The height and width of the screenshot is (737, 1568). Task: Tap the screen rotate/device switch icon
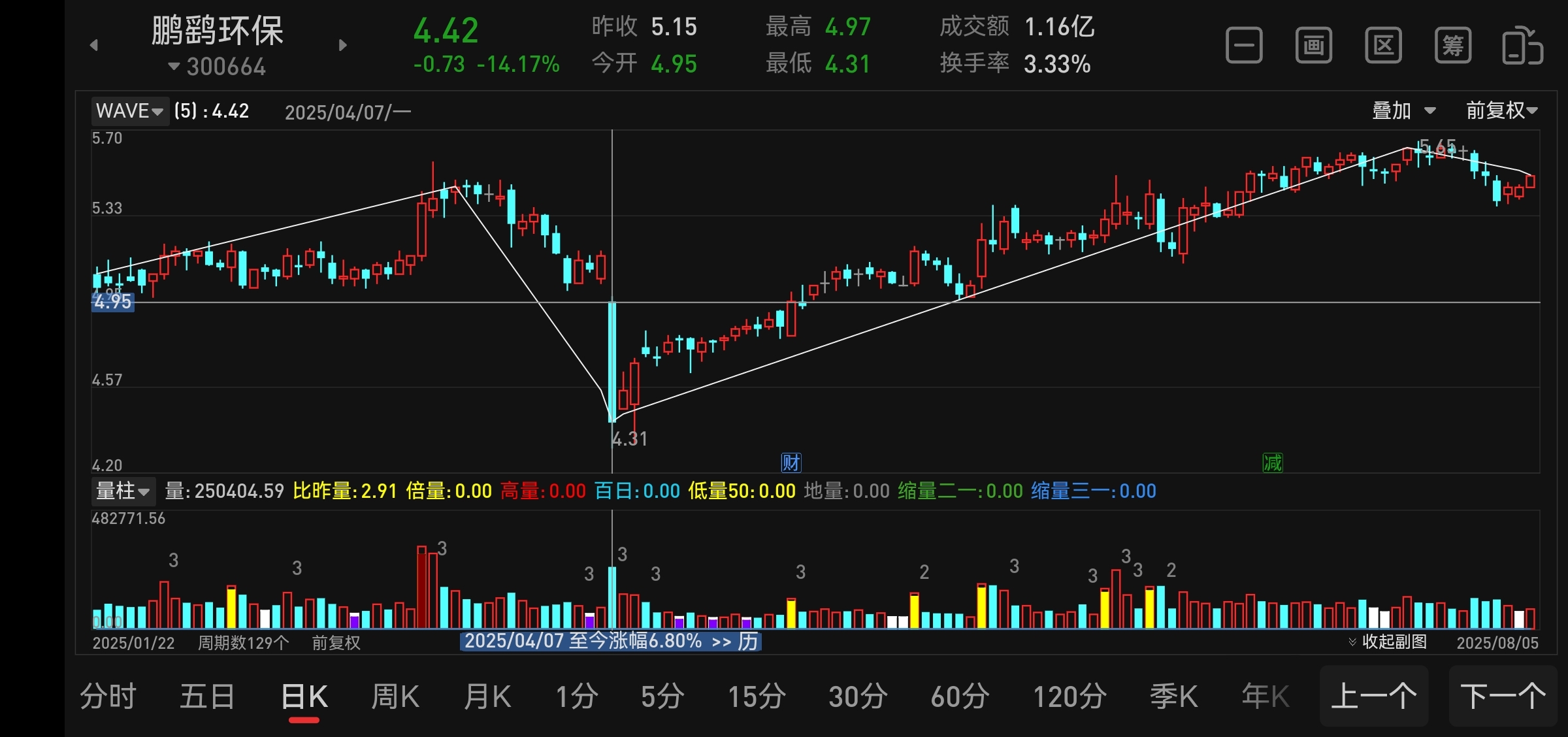(1523, 46)
